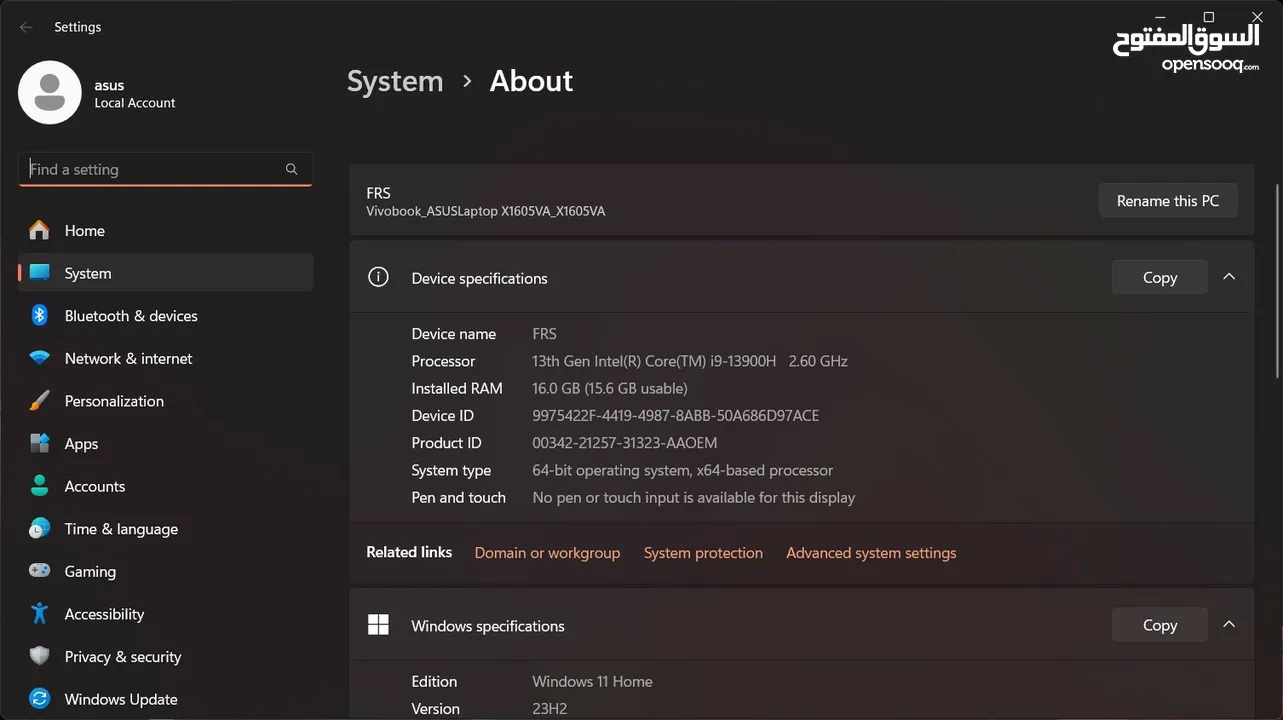
Task: Collapse the Device specifications section
Action: point(1229,277)
